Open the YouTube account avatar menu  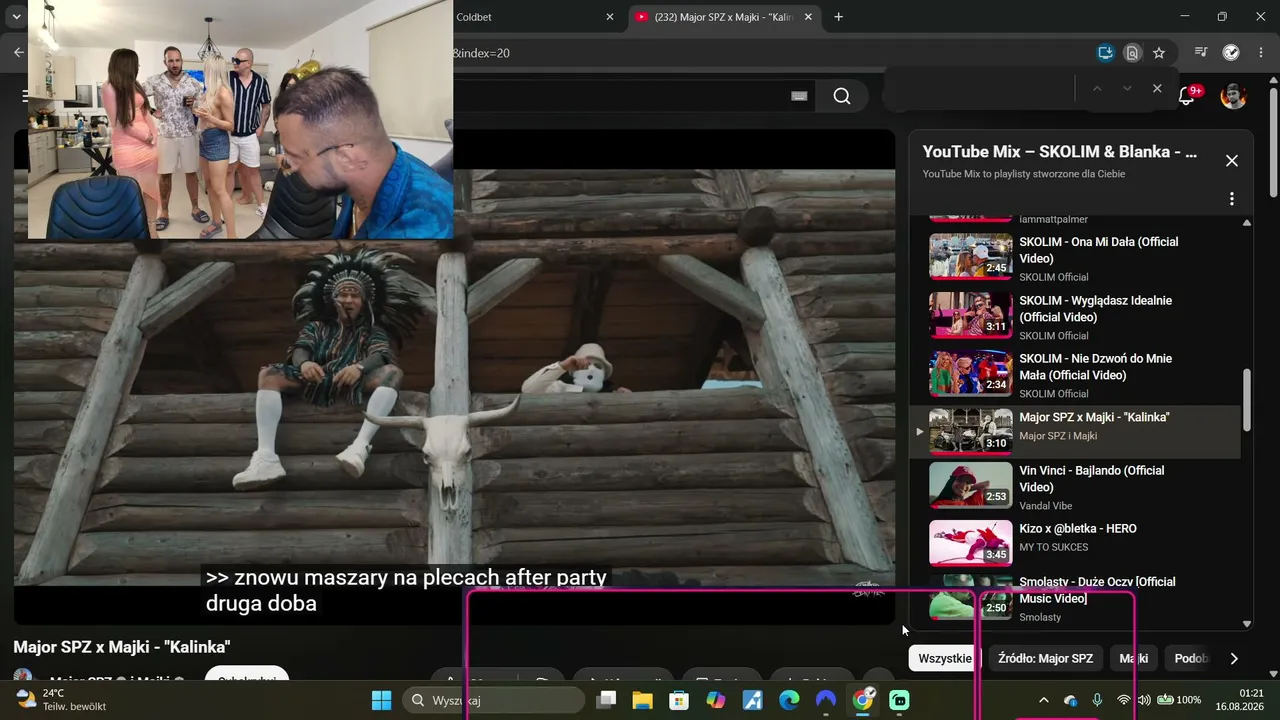click(x=1233, y=96)
